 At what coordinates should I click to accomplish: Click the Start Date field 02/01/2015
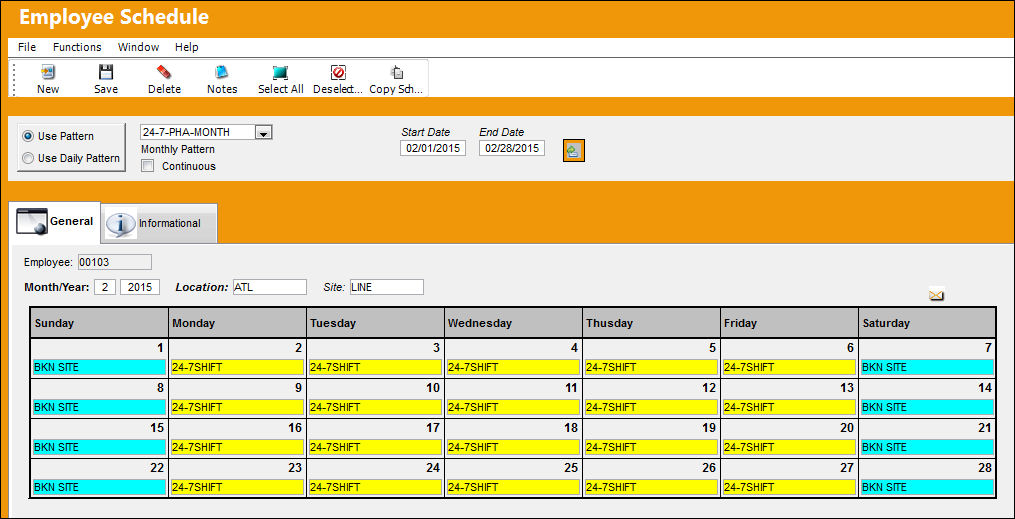pyautogui.click(x=432, y=148)
